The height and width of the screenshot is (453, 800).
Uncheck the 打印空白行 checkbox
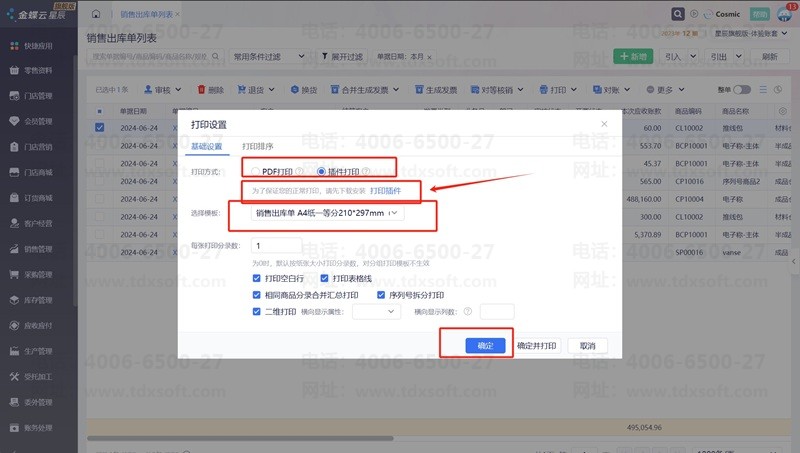coord(257,278)
